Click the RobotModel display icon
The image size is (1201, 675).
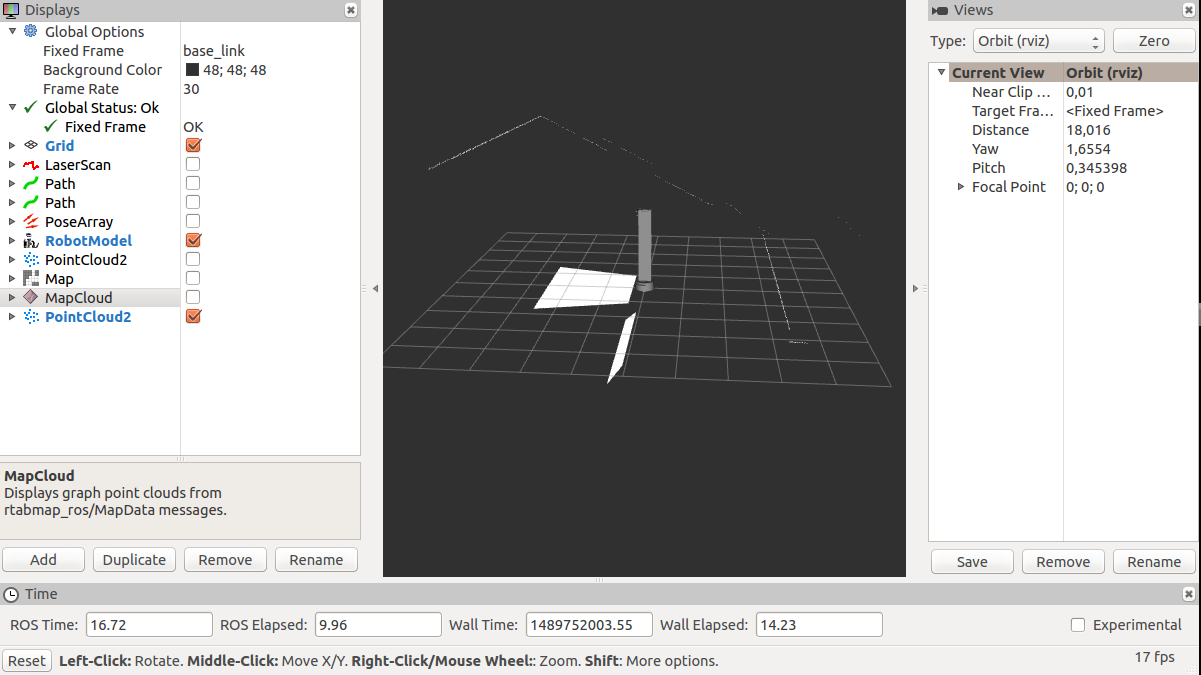[31, 241]
